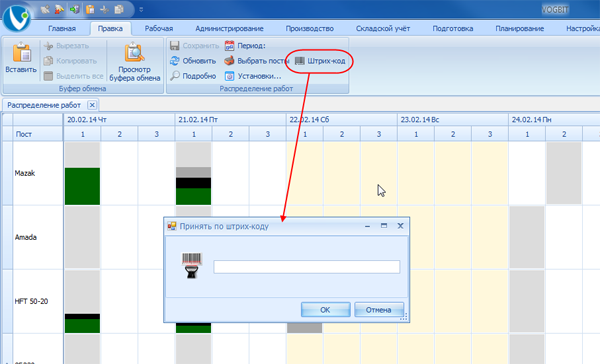
Task: Switch to the Рабочая ribbon tab
Action: (159, 29)
